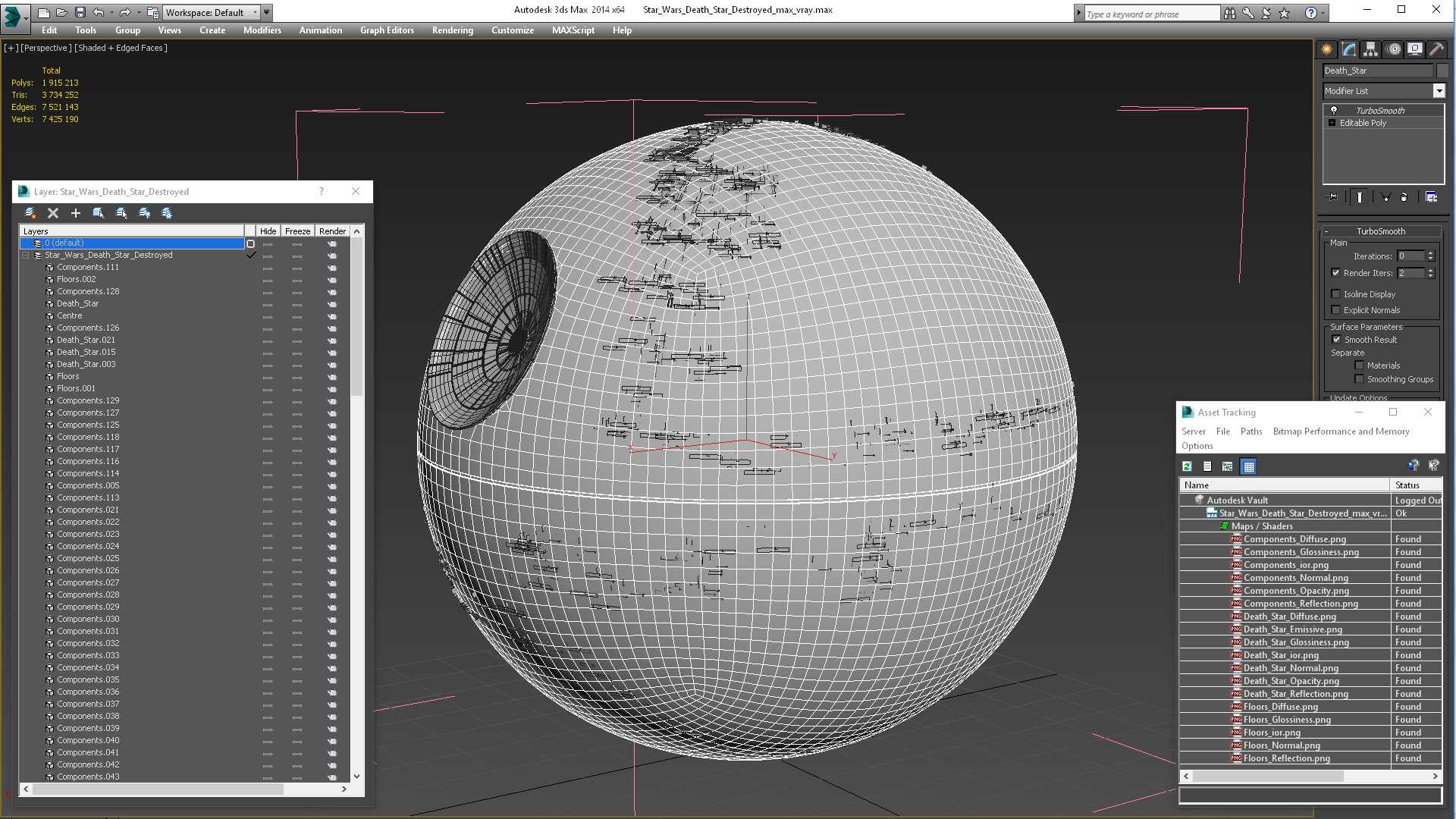The height and width of the screenshot is (819, 1456).
Task: Open the Hierarchy command panel tab
Action: (x=1370, y=49)
